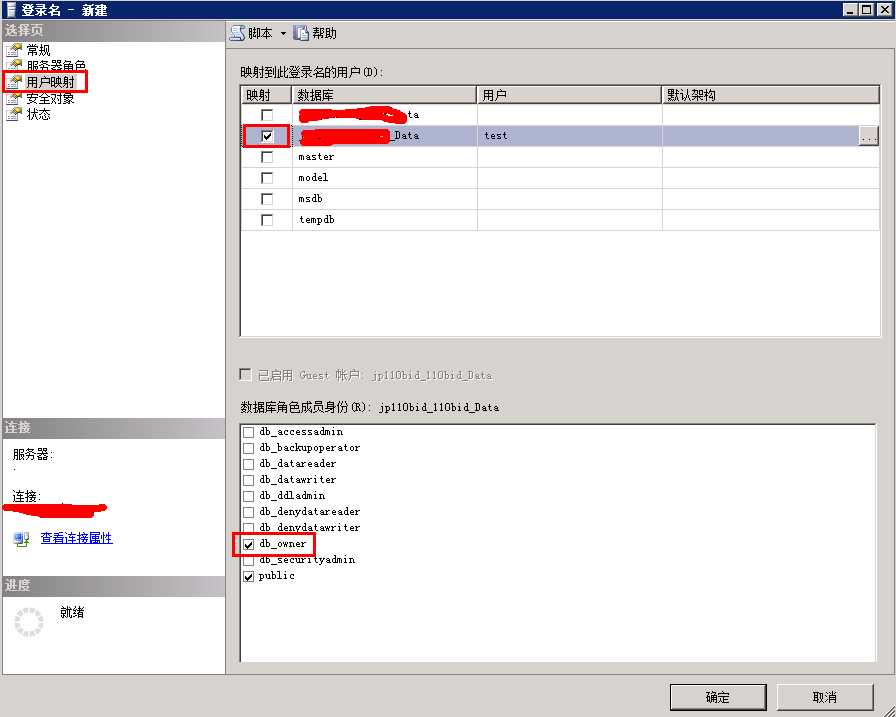Open the 状态 page

(x=38, y=114)
